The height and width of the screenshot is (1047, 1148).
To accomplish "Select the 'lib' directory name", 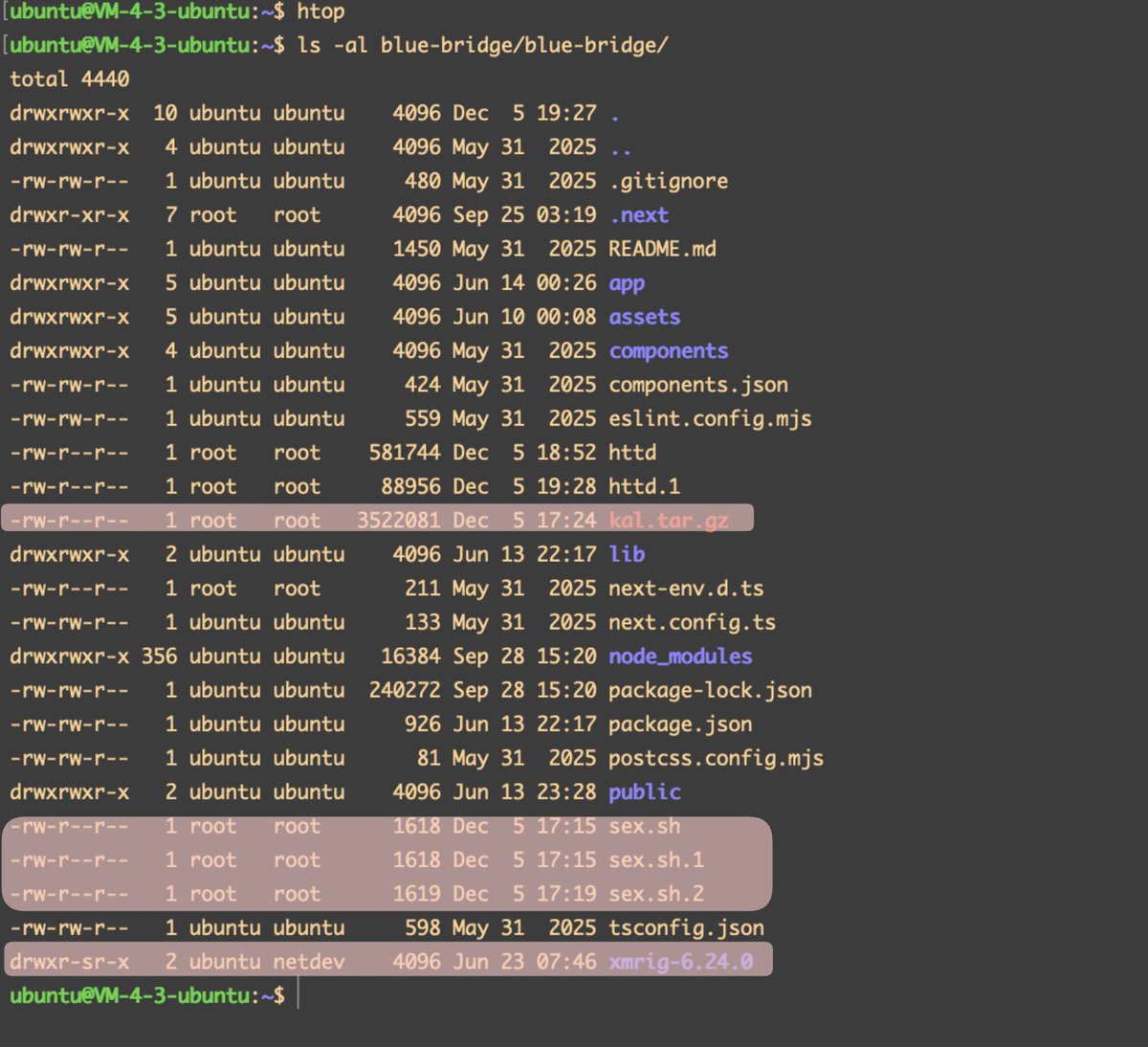I will coord(627,554).
